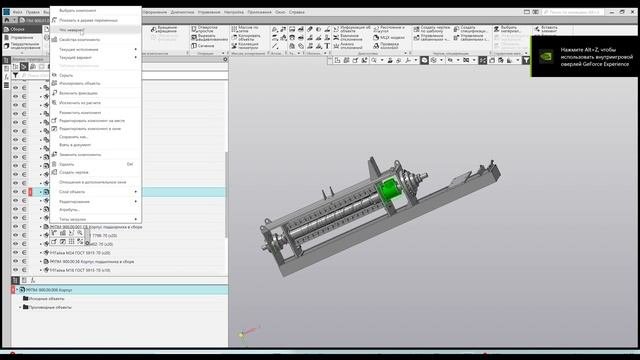Expand Гайка М24 ГОСТ 5915-70 tree node
640x360 pixels.
[41, 253]
